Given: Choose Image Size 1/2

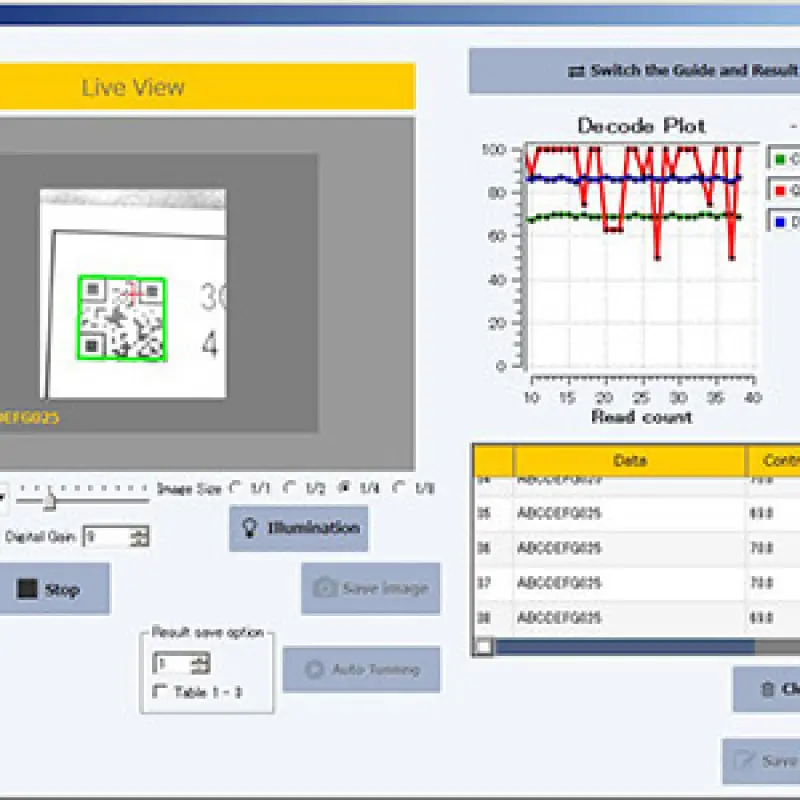Looking at the screenshot, I should [x=290, y=488].
